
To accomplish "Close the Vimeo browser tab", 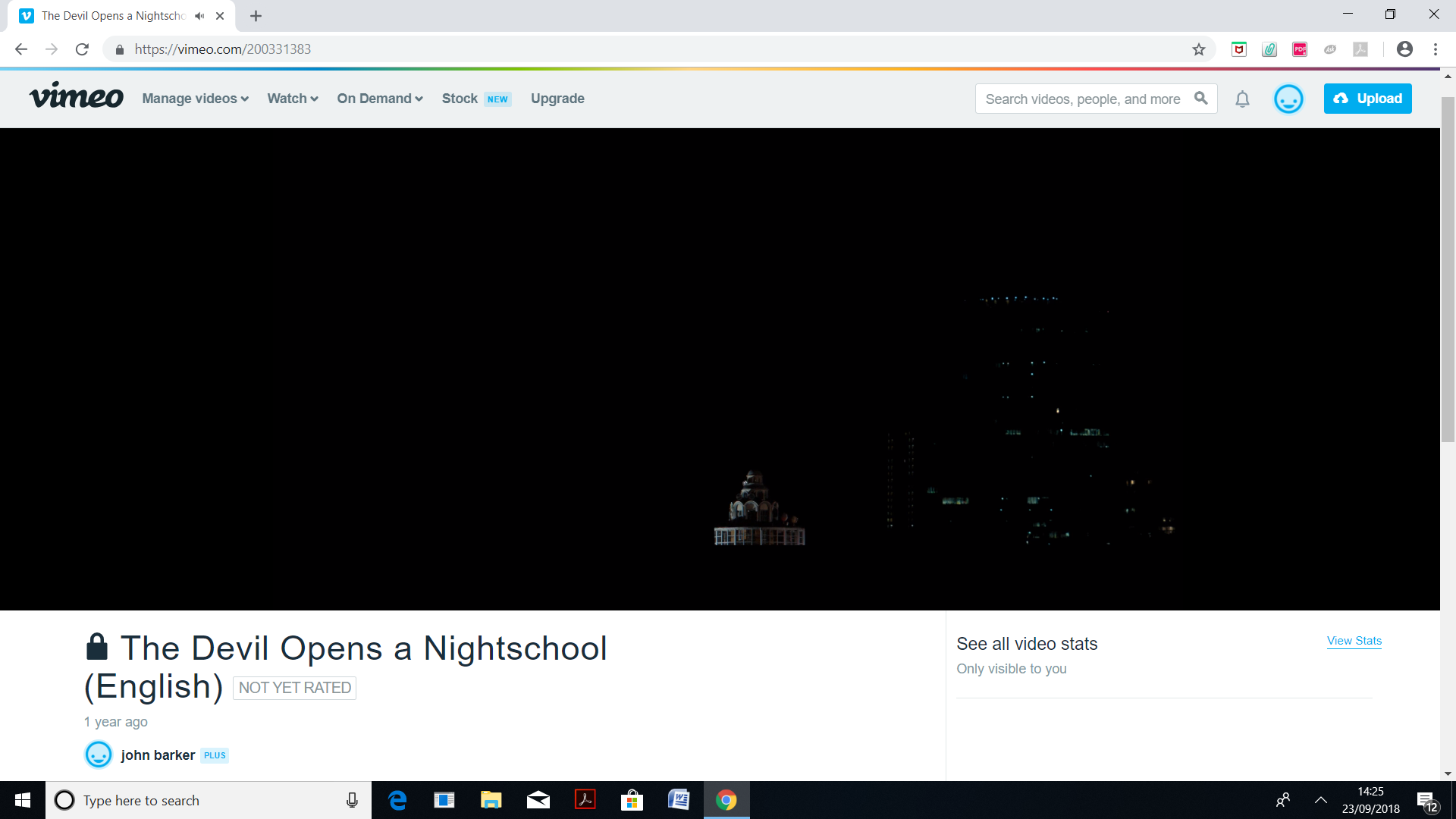I will tap(220, 16).
